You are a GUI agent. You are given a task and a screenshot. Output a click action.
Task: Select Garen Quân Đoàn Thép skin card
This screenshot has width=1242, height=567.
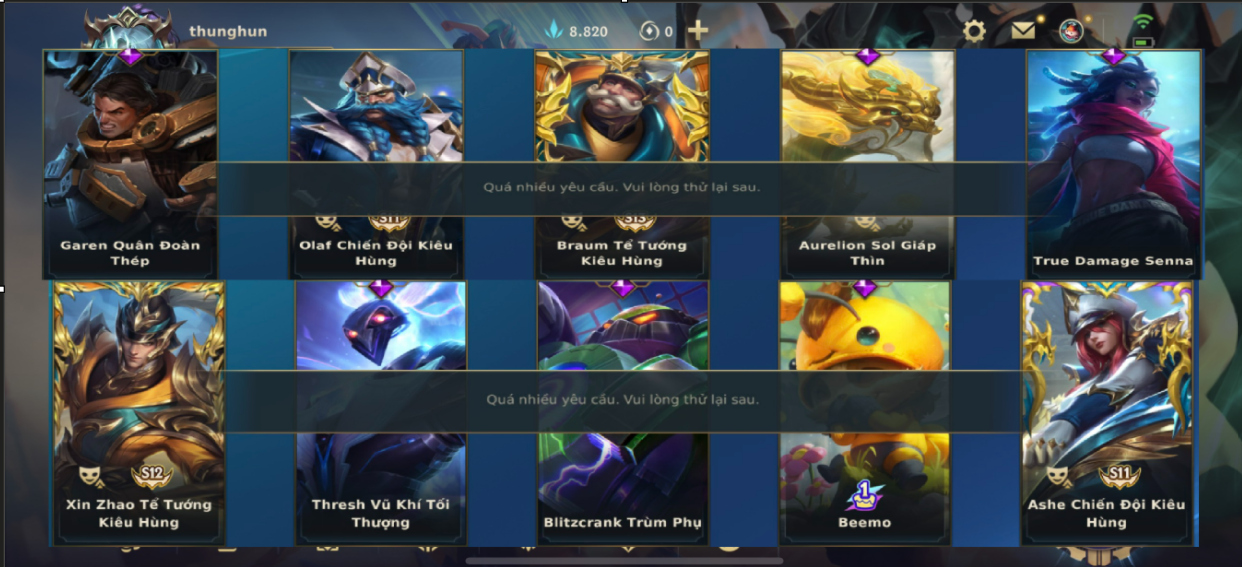click(130, 164)
